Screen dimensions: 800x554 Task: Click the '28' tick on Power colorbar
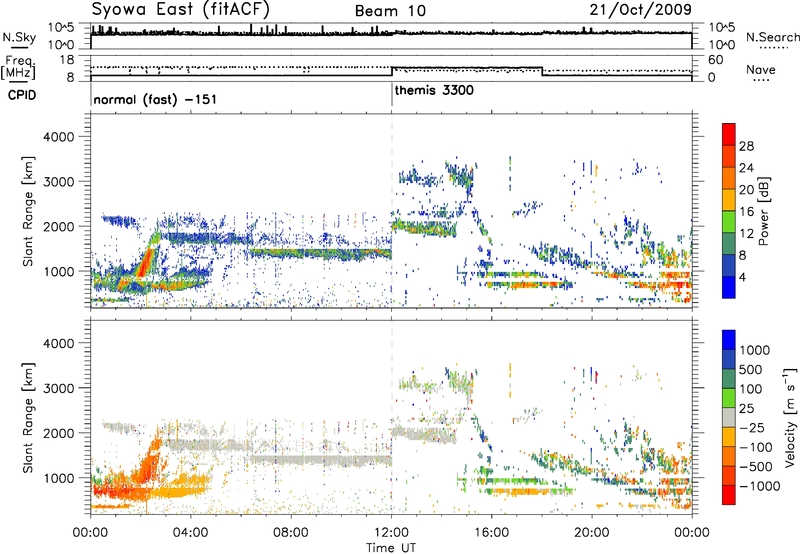pyautogui.click(x=746, y=146)
